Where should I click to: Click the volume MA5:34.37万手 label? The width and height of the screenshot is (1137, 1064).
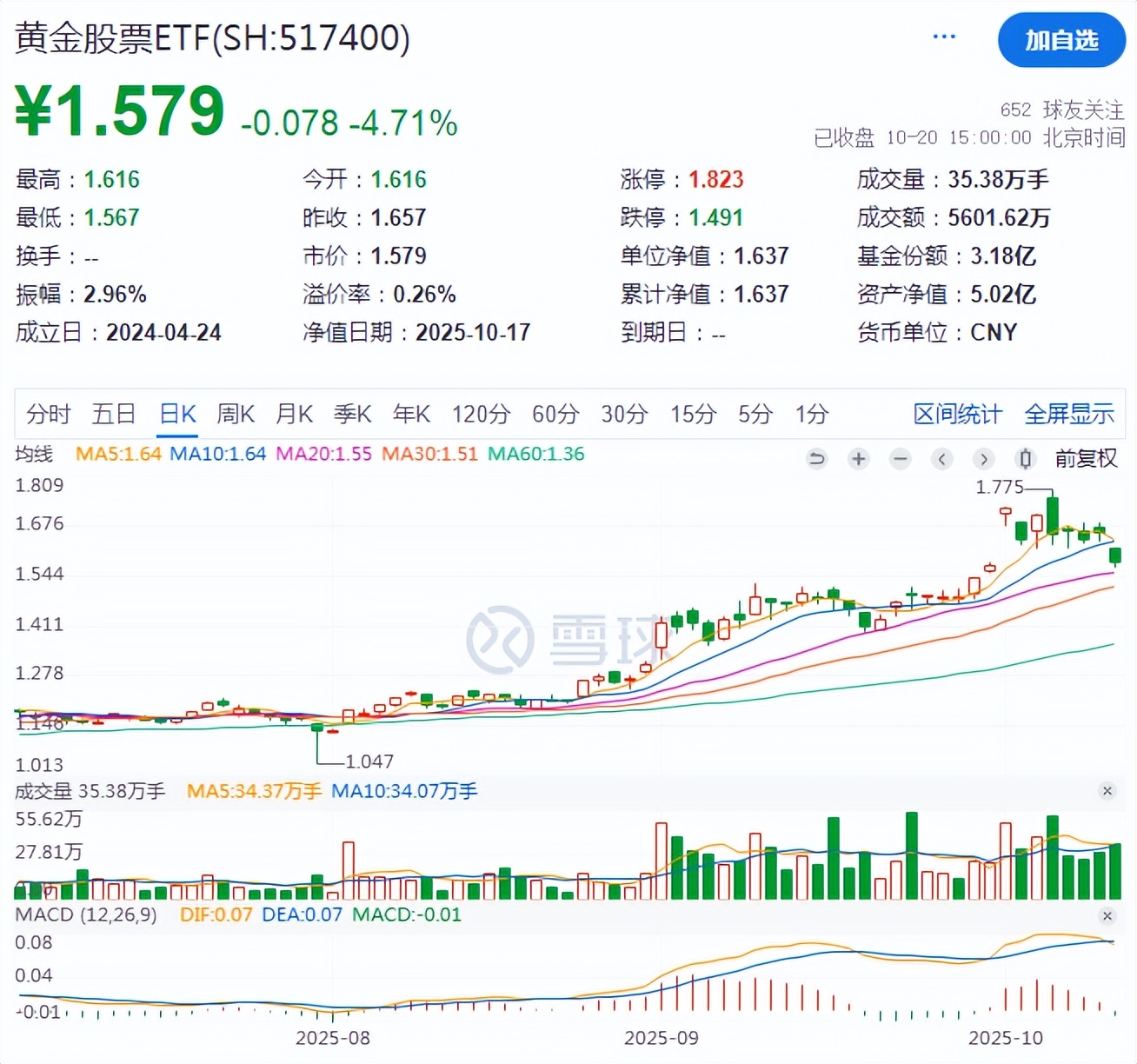pyautogui.click(x=254, y=791)
